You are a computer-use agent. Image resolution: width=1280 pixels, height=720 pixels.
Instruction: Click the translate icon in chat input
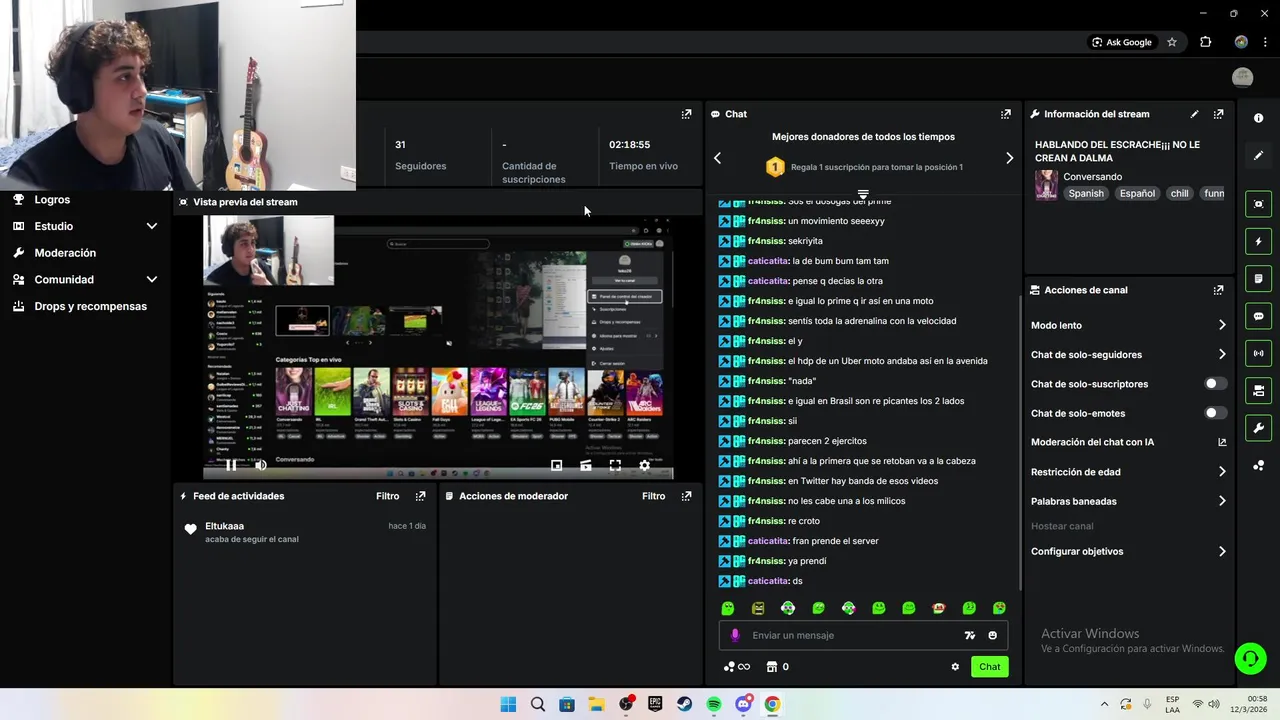pyautogui.click(x=969, y=635)
